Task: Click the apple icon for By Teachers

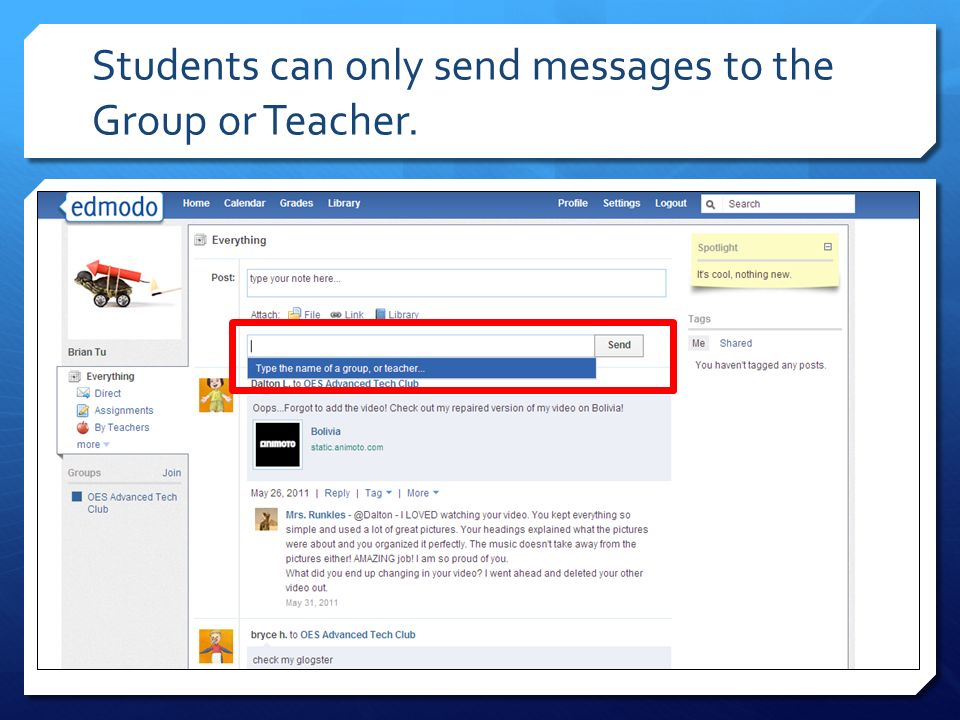Action: point(83,427)
